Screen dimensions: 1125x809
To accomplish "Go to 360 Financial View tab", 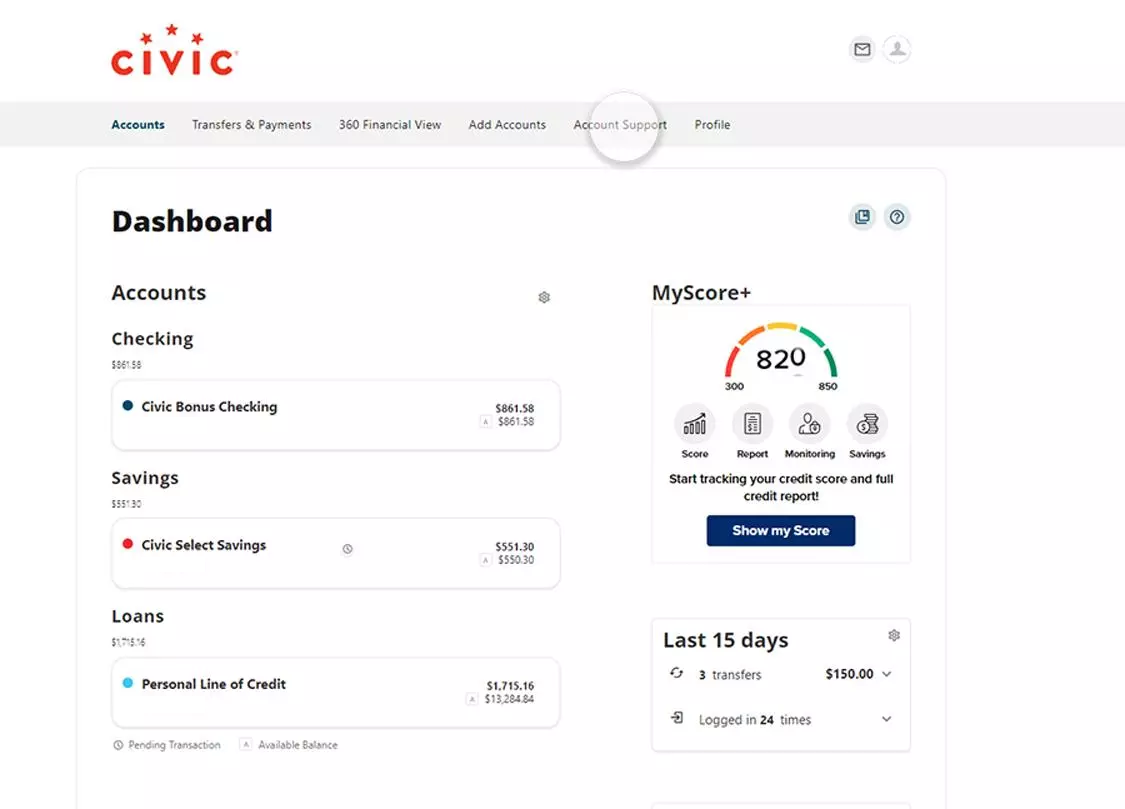I will (x=389, y=125).
